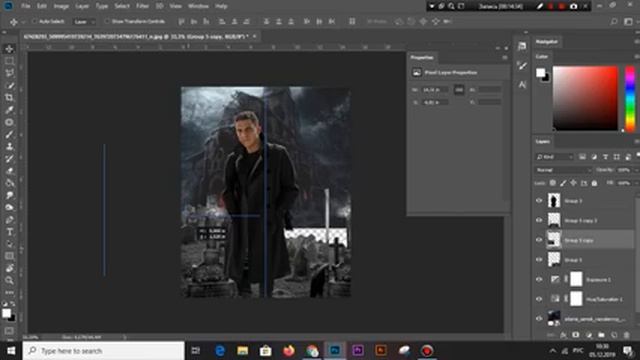Viewport: 640px width, 360px height.
Task: Click the add layer mask icon
Action: [x=576, y=335]
